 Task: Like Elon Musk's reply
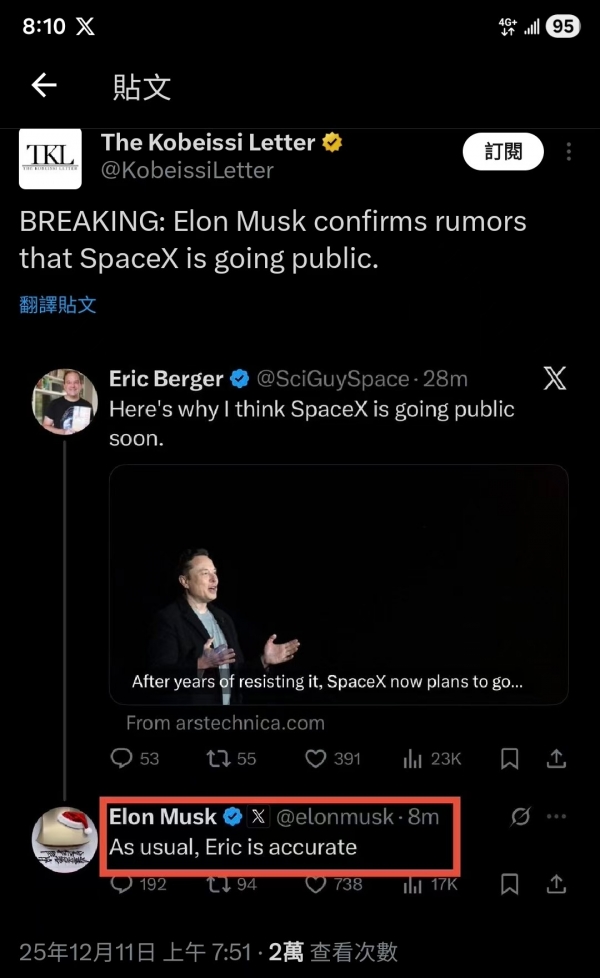[x=316, y=885]
